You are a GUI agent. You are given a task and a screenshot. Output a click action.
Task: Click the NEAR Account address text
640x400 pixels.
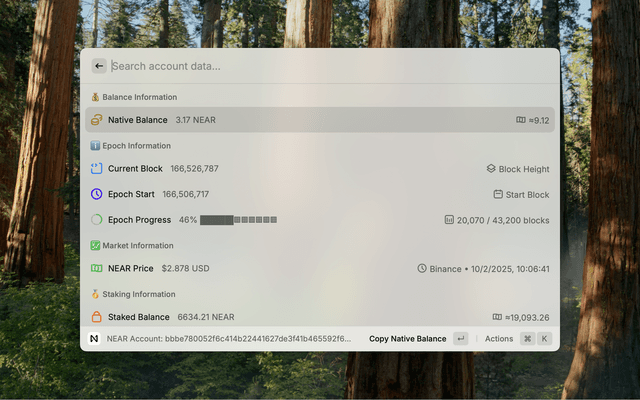(x=229, y=339)
